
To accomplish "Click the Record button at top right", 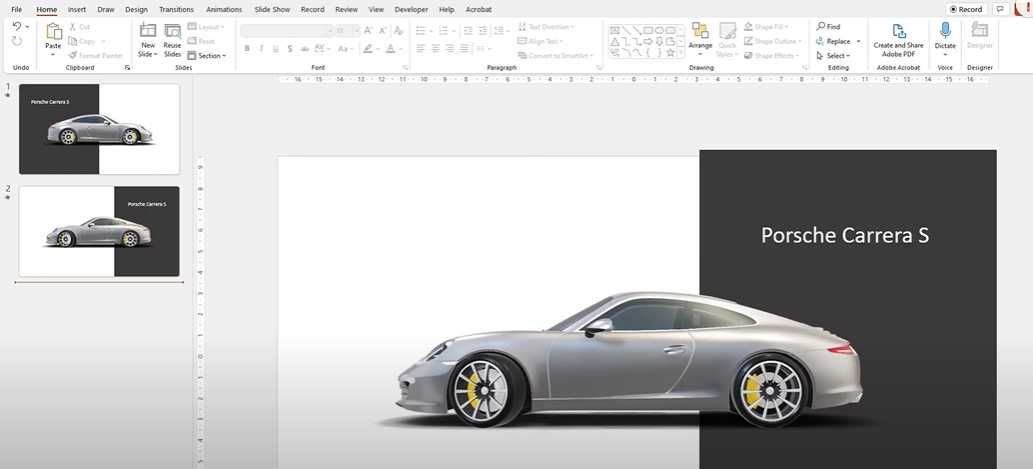I will [966, 9].
